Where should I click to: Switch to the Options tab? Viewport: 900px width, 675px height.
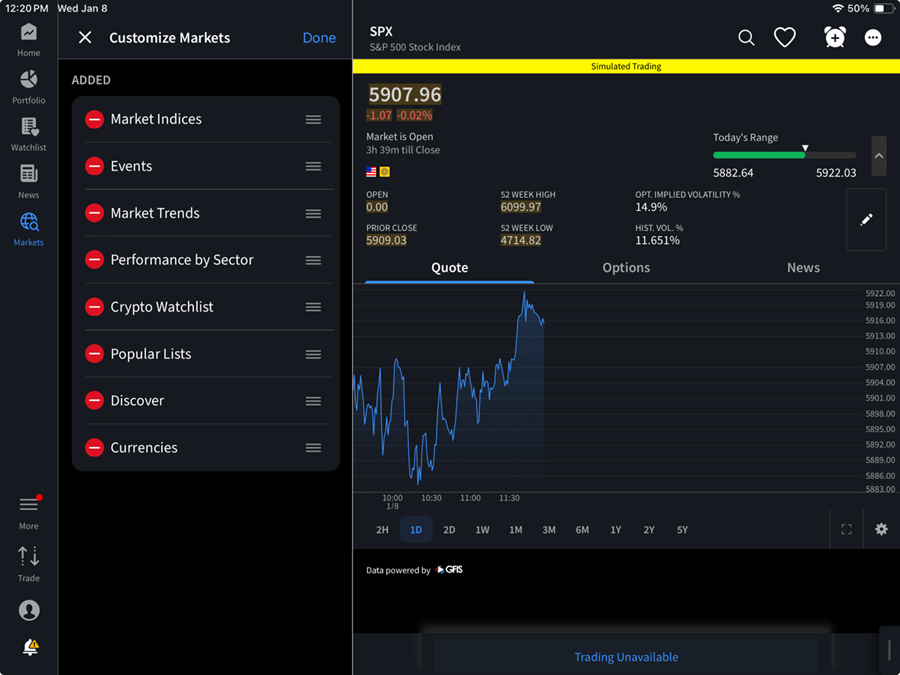pyautogui.click(x=626, y=267)
